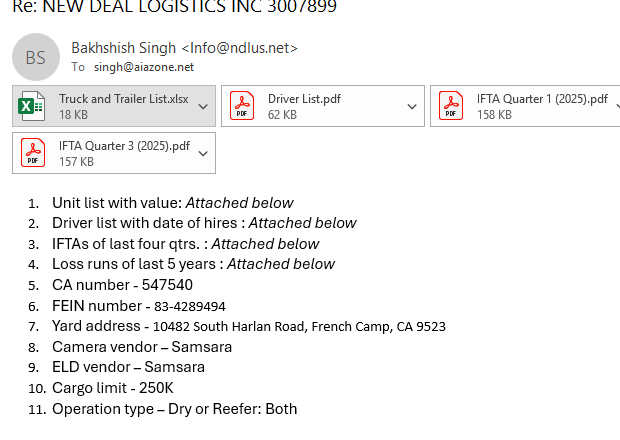Open IFTA Quarter 3 attachment options arrow
620x440 pixels.
click(x=203, y=153)
